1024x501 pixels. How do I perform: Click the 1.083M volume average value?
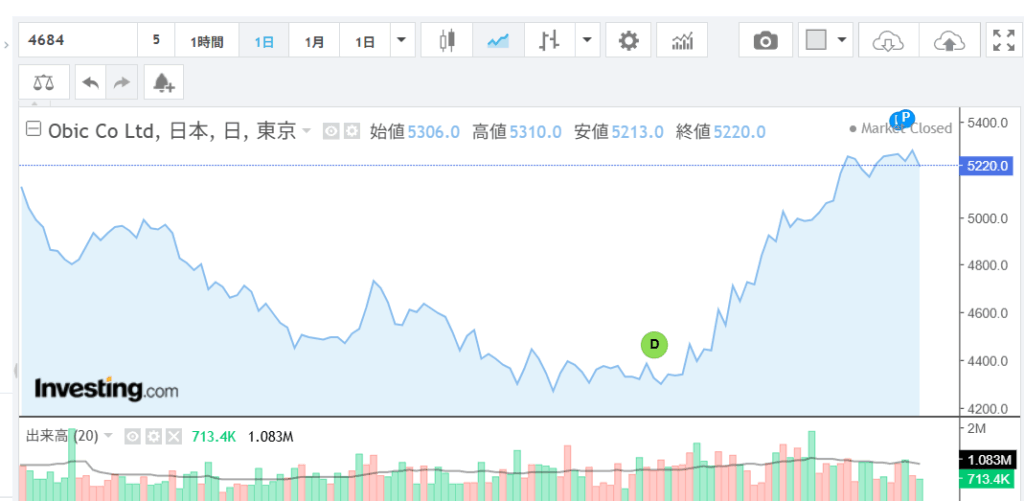point(271,436)
